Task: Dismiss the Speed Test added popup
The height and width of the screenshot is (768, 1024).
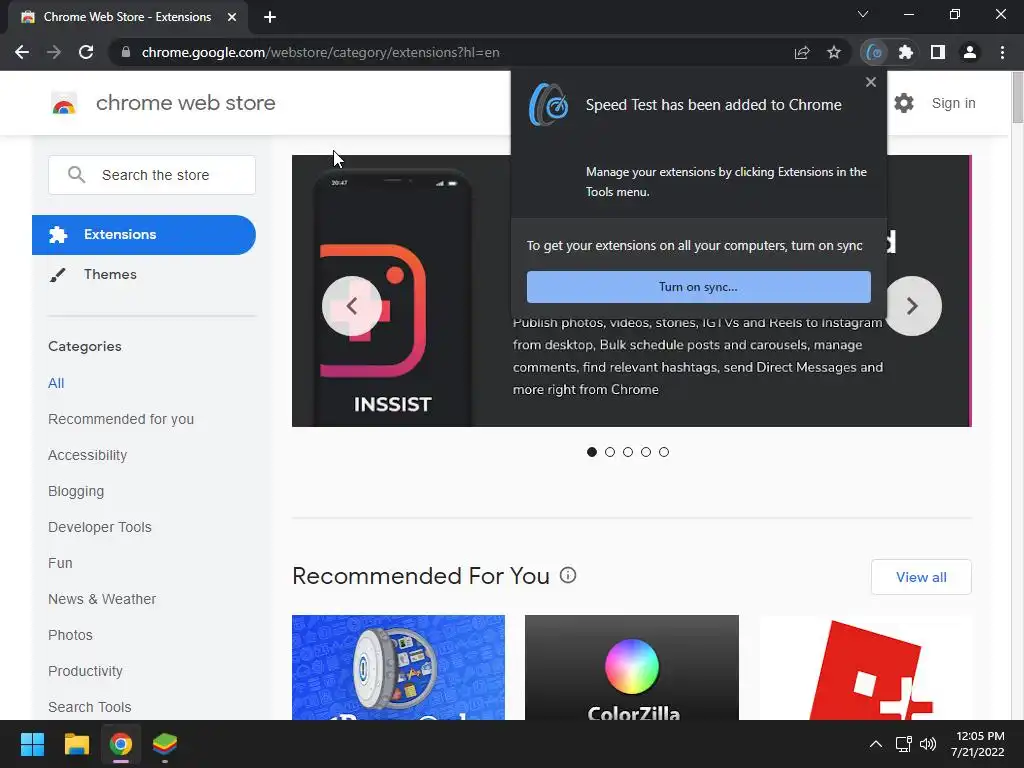Action: [871, 82]
